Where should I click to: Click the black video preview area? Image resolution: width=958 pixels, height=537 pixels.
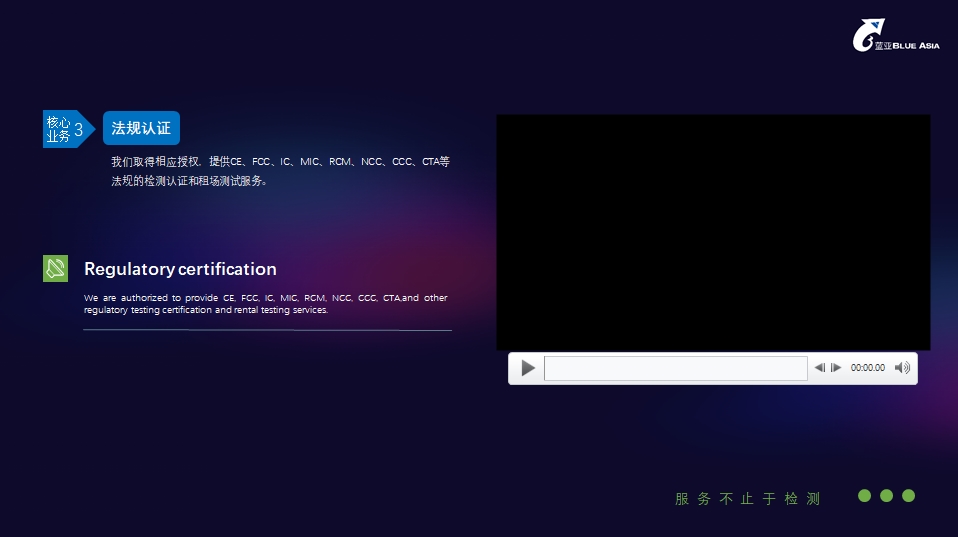[713, 232]
